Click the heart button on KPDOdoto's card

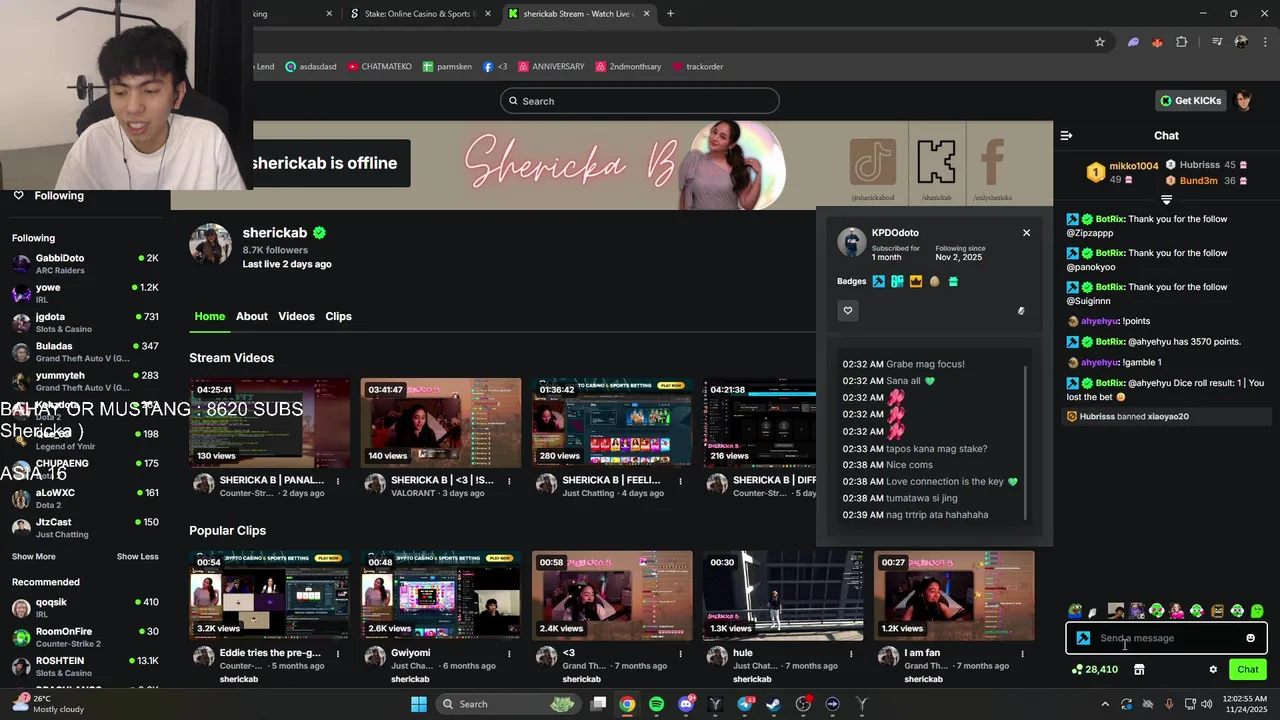tap(848, 311)
